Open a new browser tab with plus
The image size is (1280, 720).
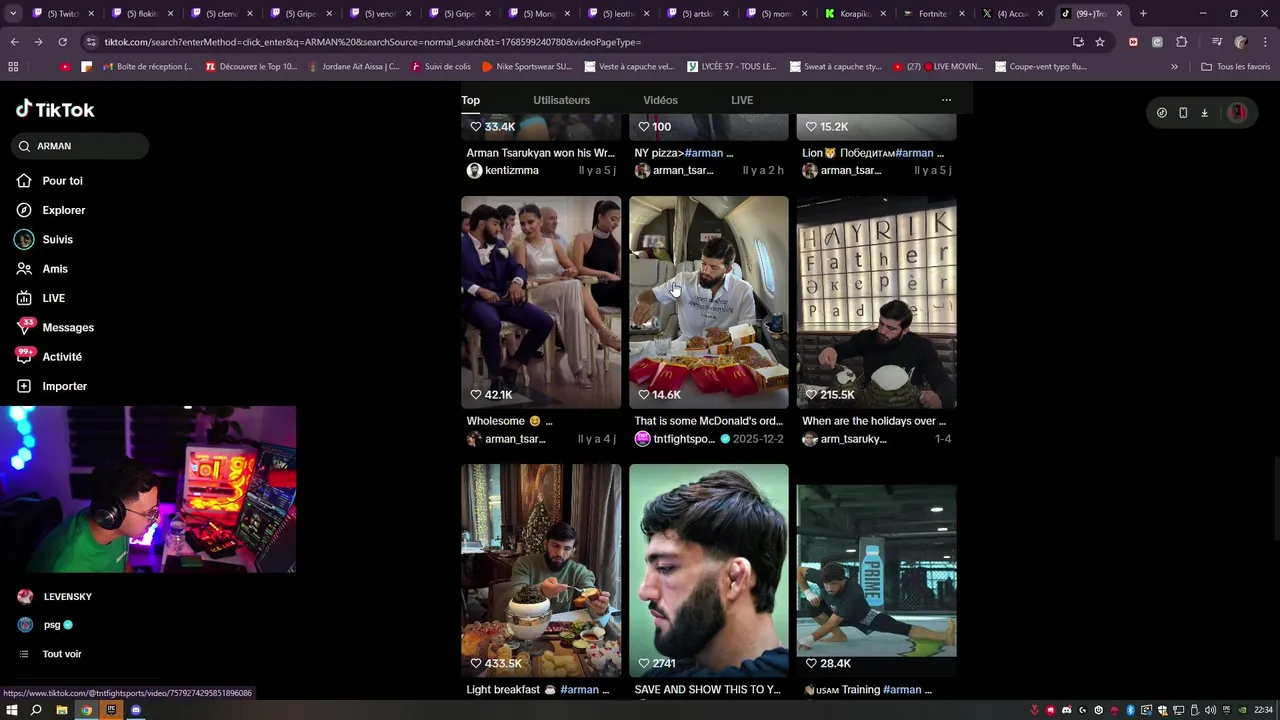coord(1143,14)
